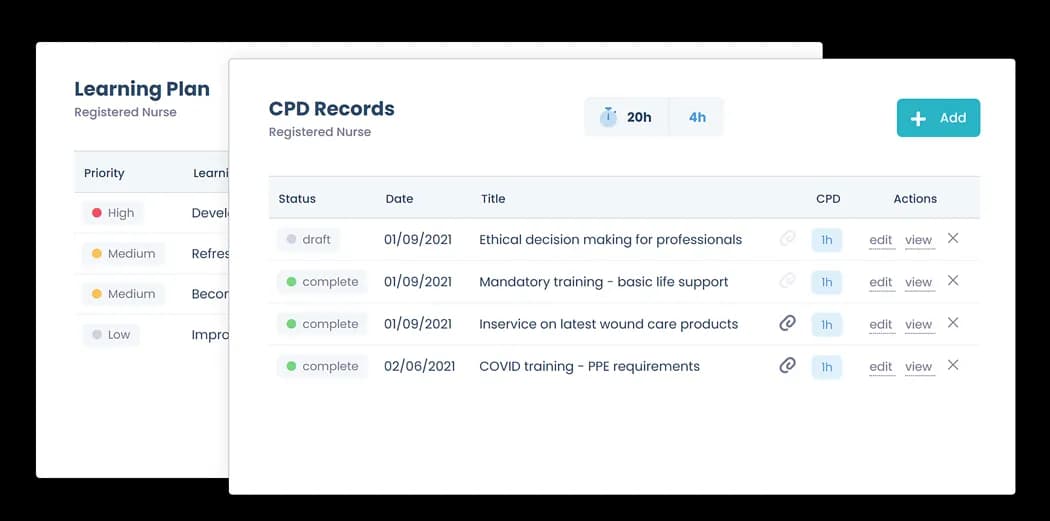Click title COVID training - PPE requirements
Screen dimensions: 1050x521
tap(589, 366)
